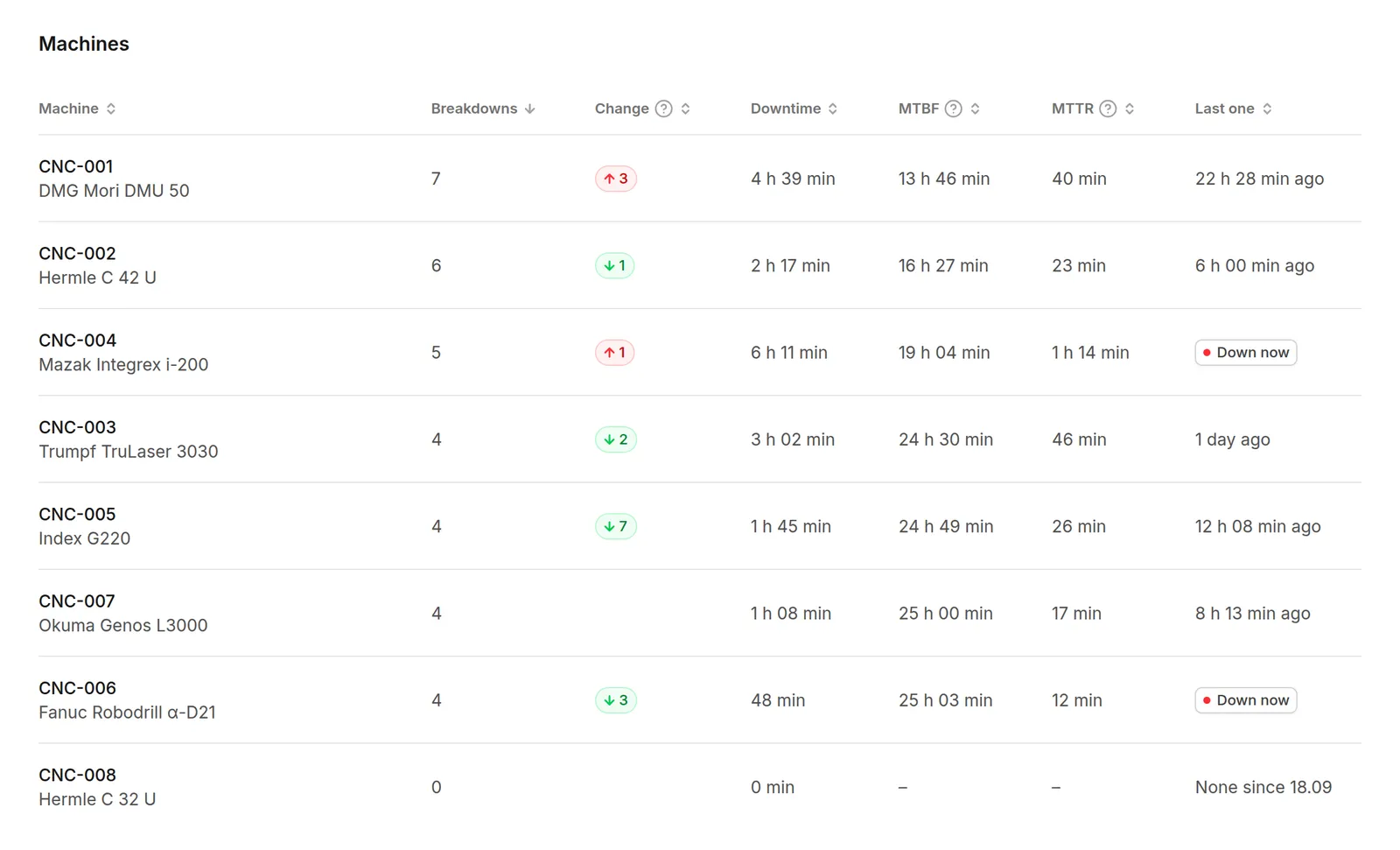Open CNC-008 machine entry
This screenshot has width=1400, height=850.
77,775
